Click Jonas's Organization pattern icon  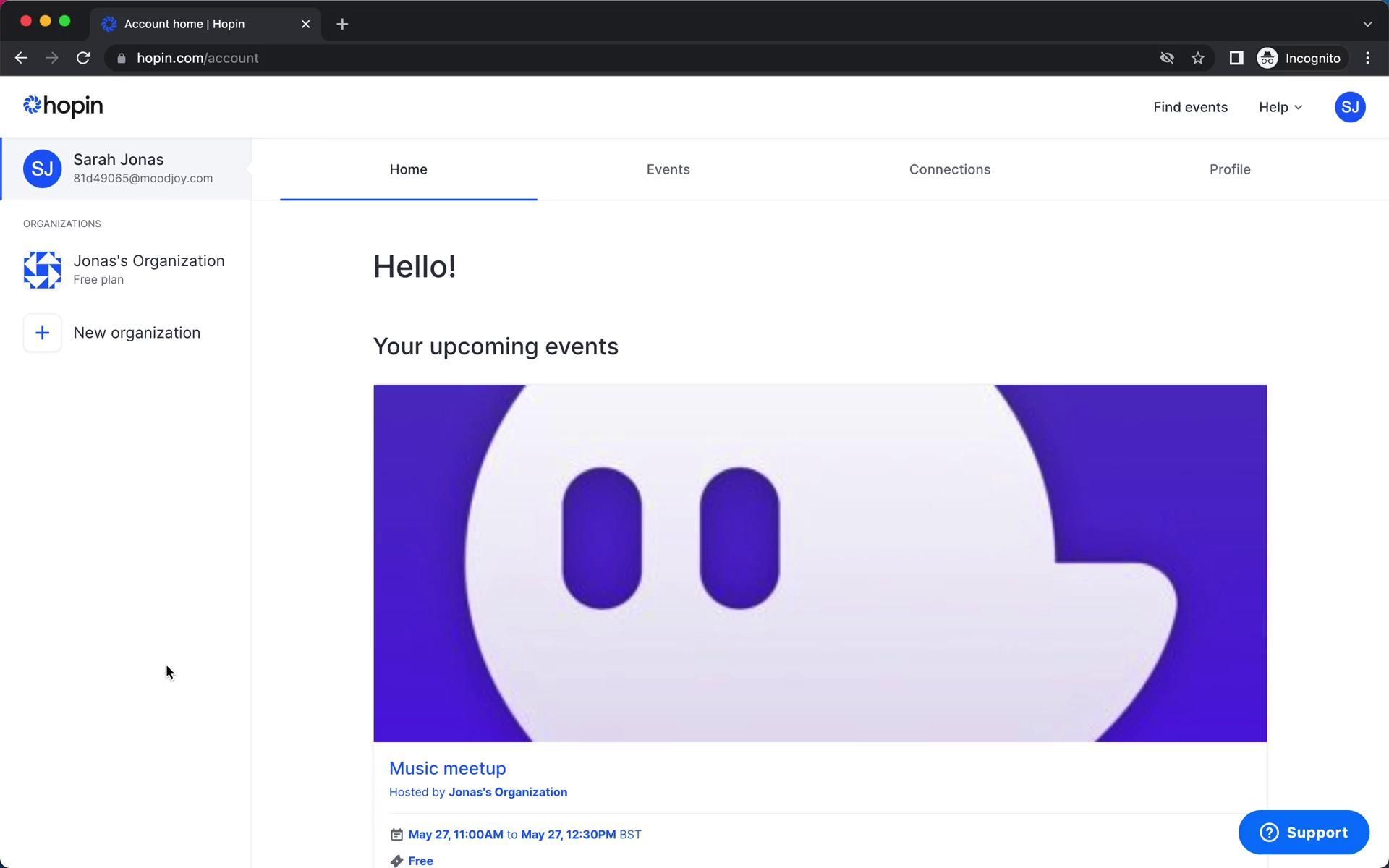[42, 270]
